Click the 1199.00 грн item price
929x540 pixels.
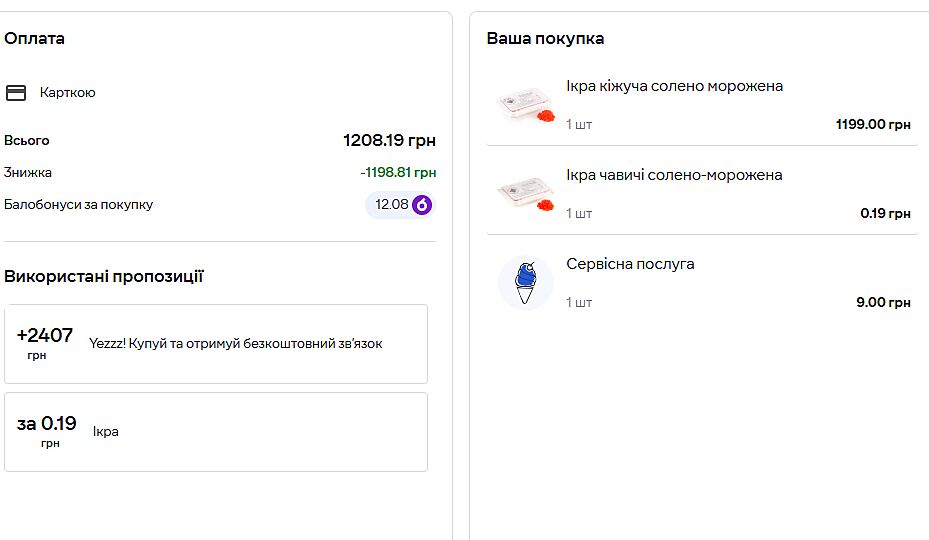click(x=873, y=125)
